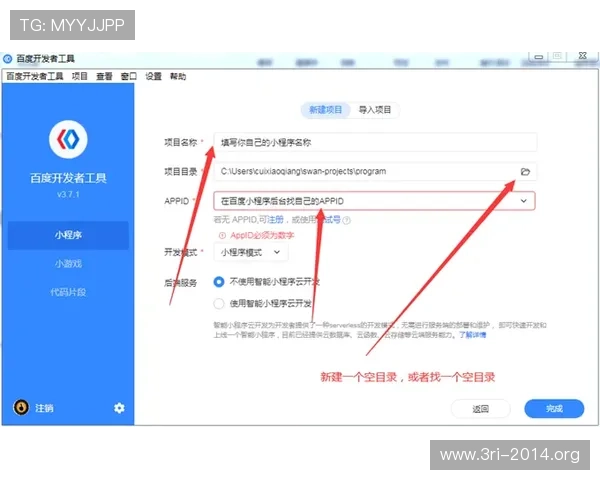Open the 百度开发者工具 menu
This screenshot has height=480, width=600.
[x=35, y=76]
